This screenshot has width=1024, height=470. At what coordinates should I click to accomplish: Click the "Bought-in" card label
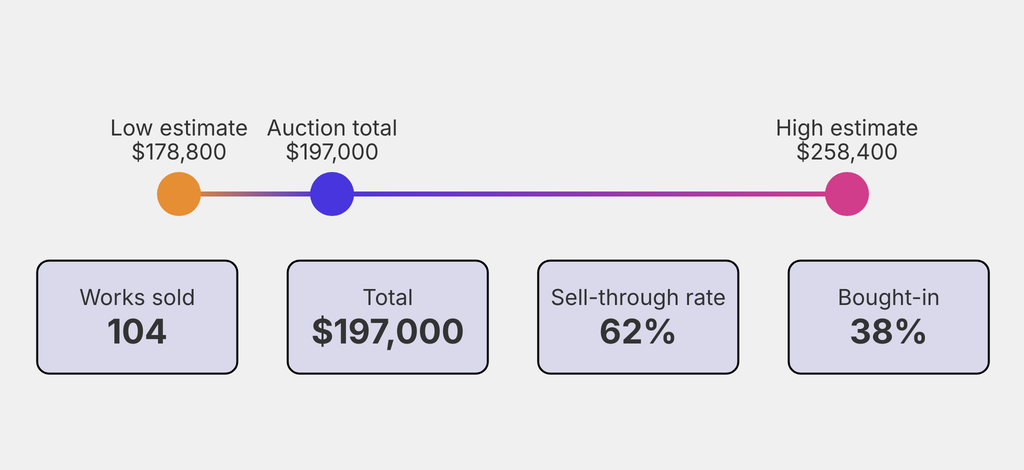point(889,297)
